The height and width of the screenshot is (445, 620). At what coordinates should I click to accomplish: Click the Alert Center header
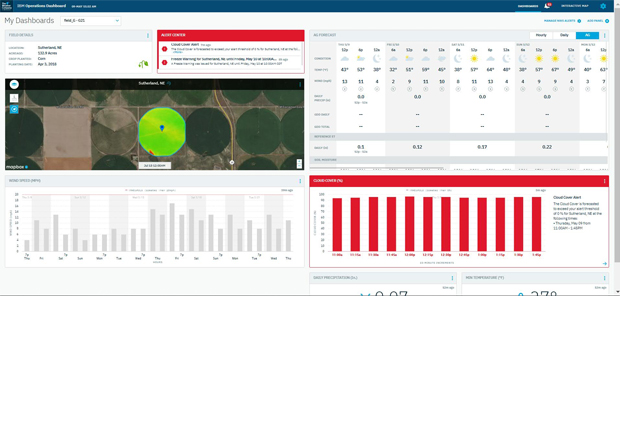(x=231, y=35)
